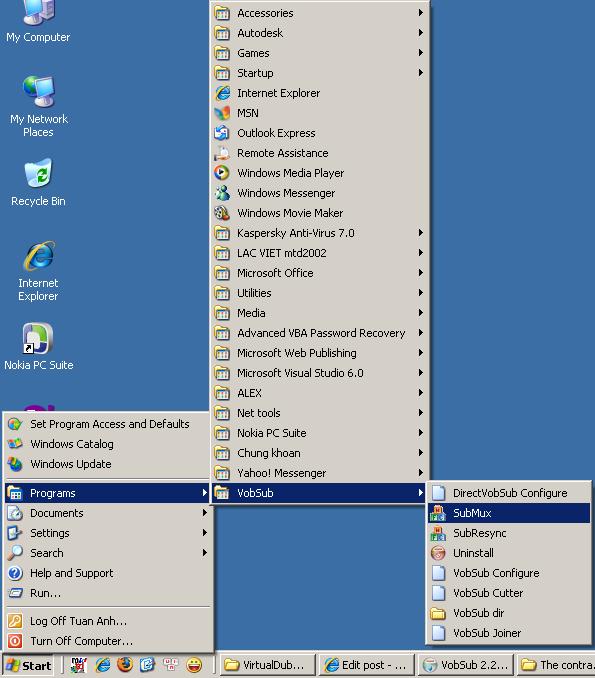
Task: Click the Uninstall entry for VobSub
Action: [x=509, y=553]
